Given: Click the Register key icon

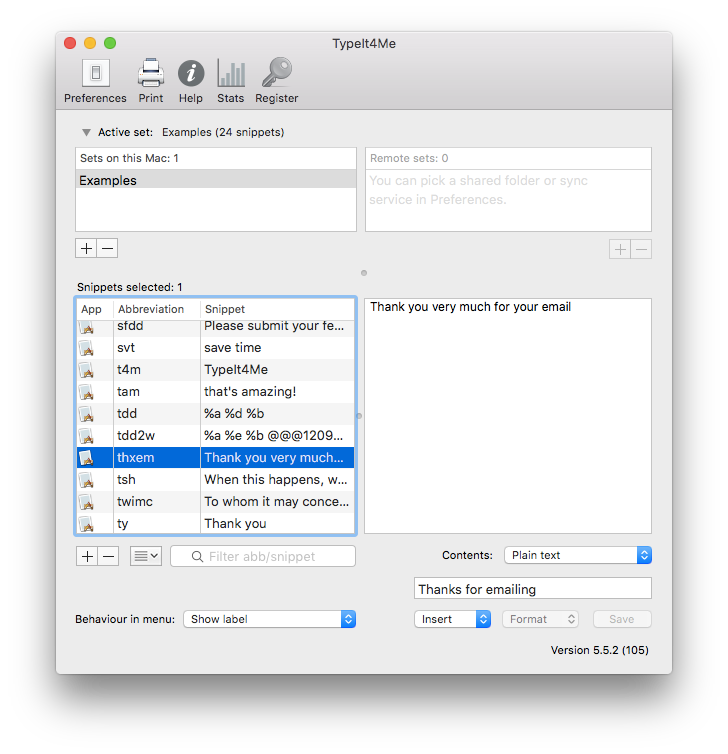Looking at the screenshot, I should 277,72.
